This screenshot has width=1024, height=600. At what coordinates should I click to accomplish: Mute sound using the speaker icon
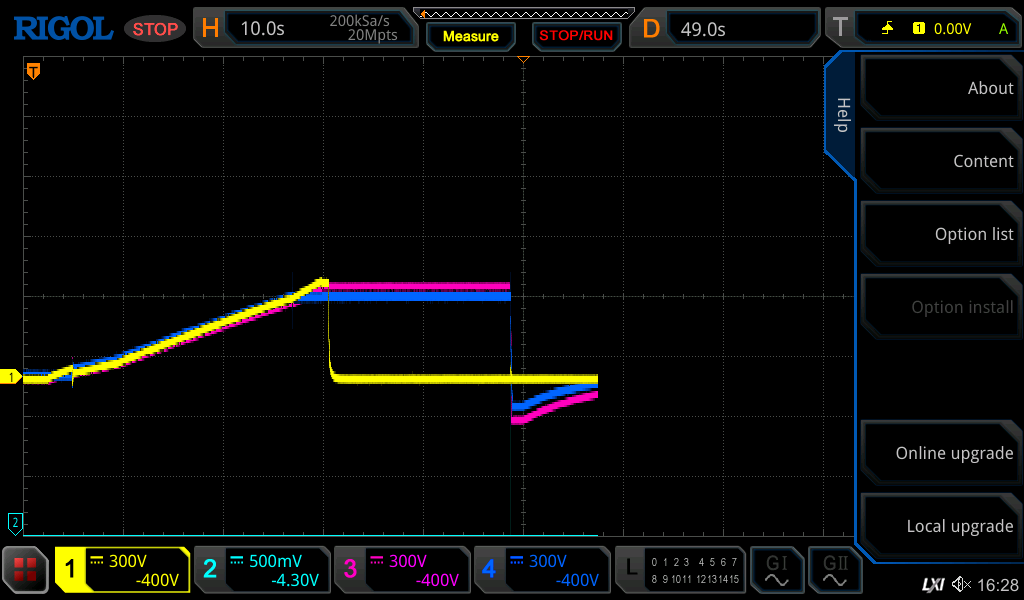pyautogui.click(x=961, y=584)
